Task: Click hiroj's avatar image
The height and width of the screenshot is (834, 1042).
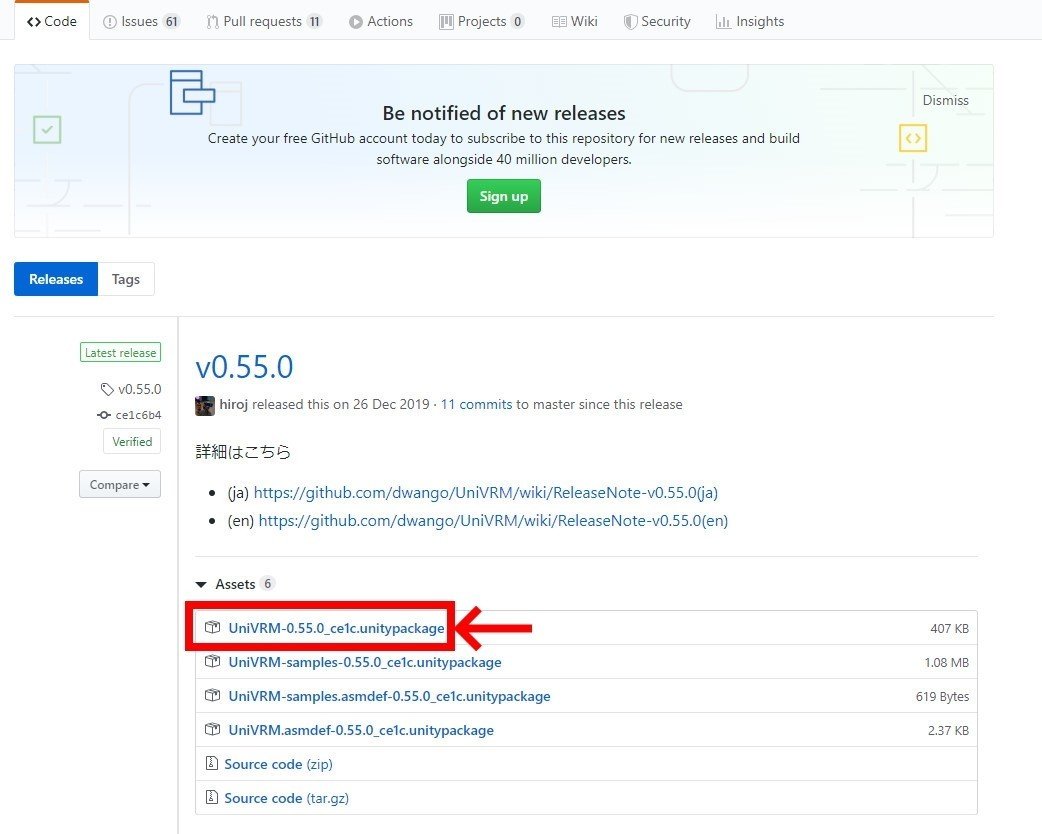Action: click(x=205, y=405)
